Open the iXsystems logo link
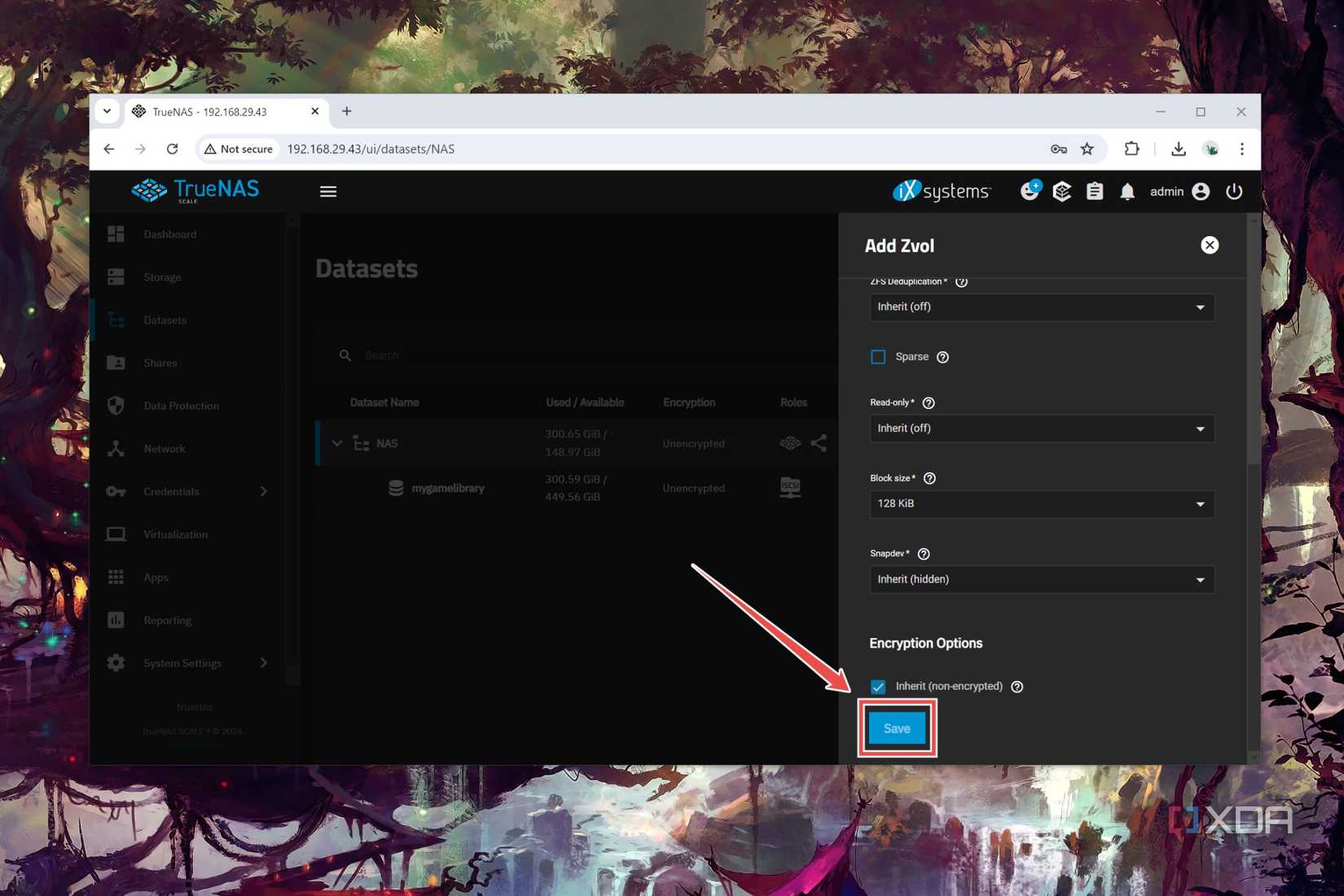The height and width of the screenshot is (896, 1344). click(x=942, y=191)
